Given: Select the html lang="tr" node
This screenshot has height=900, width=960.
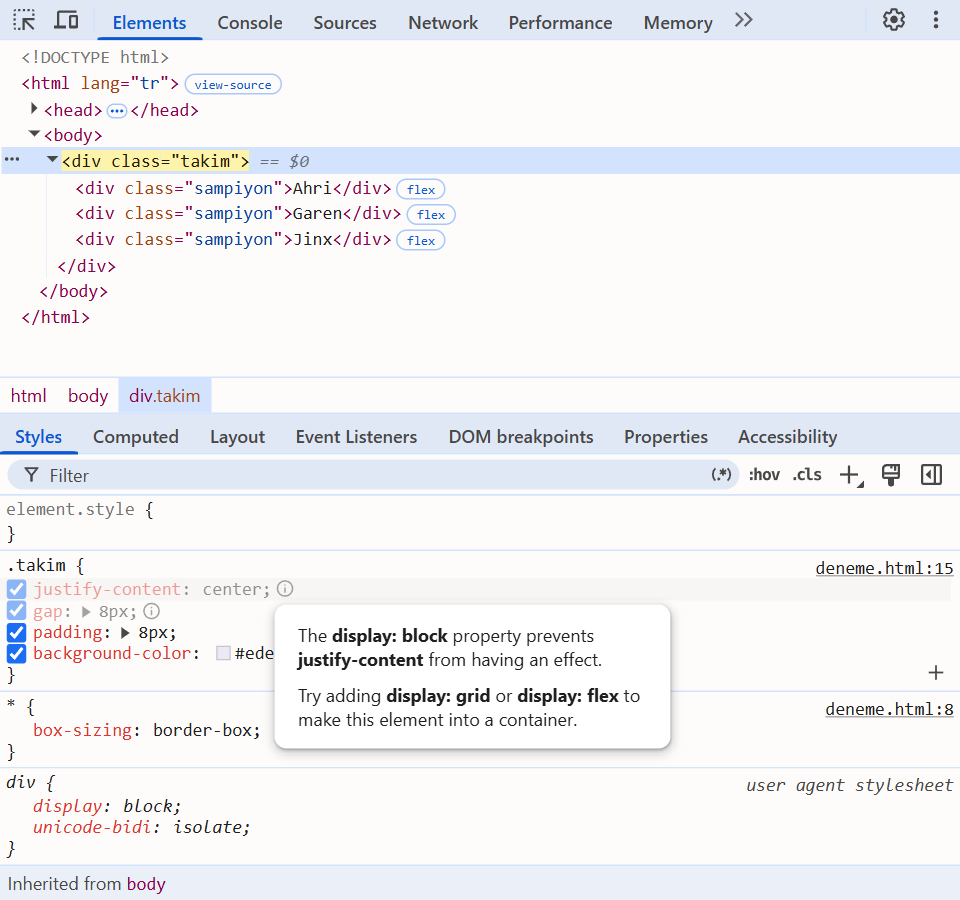Looking at the screenshot, I should [100, 83].
